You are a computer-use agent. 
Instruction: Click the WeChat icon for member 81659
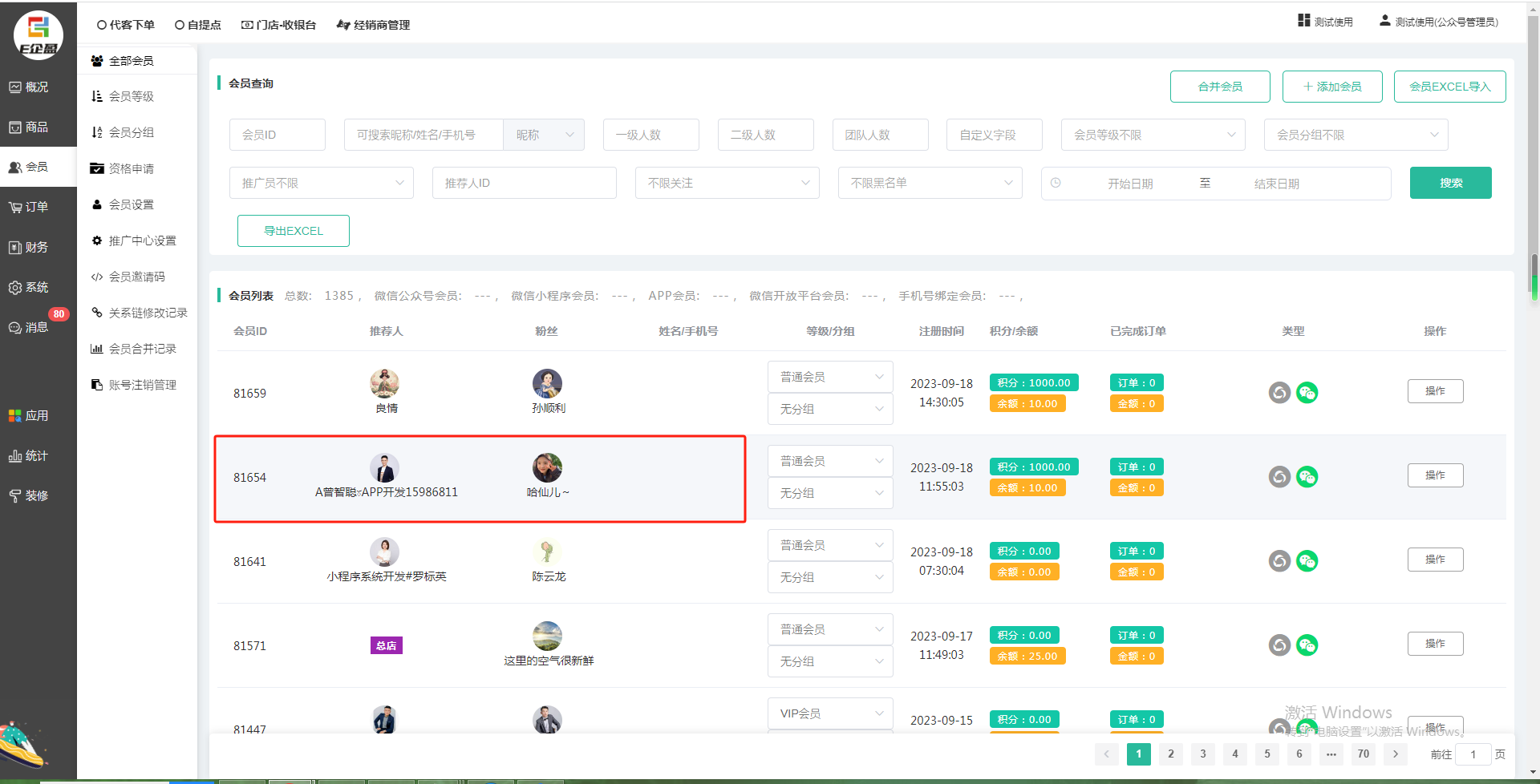1307,393
